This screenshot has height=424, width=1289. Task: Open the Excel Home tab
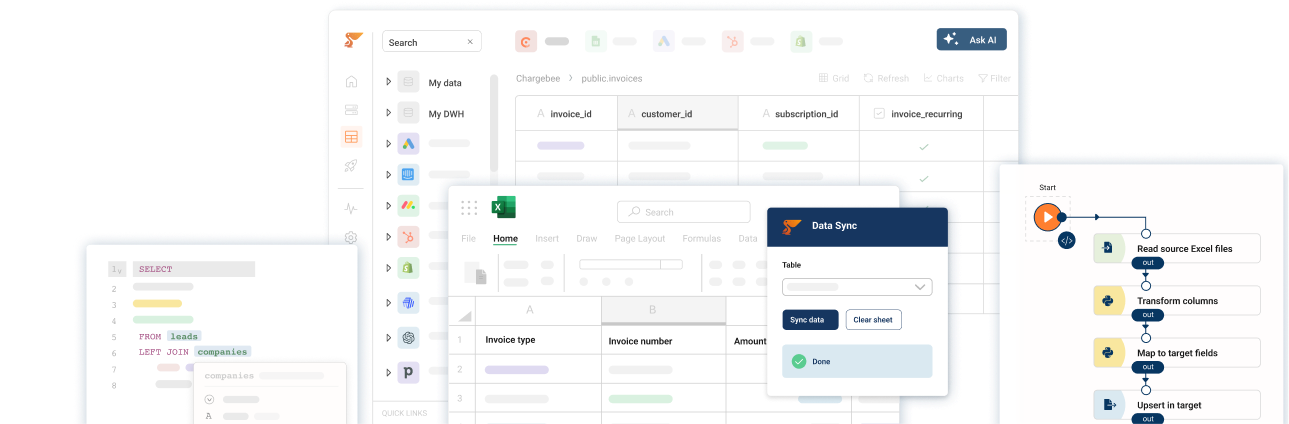coord(505,239)
